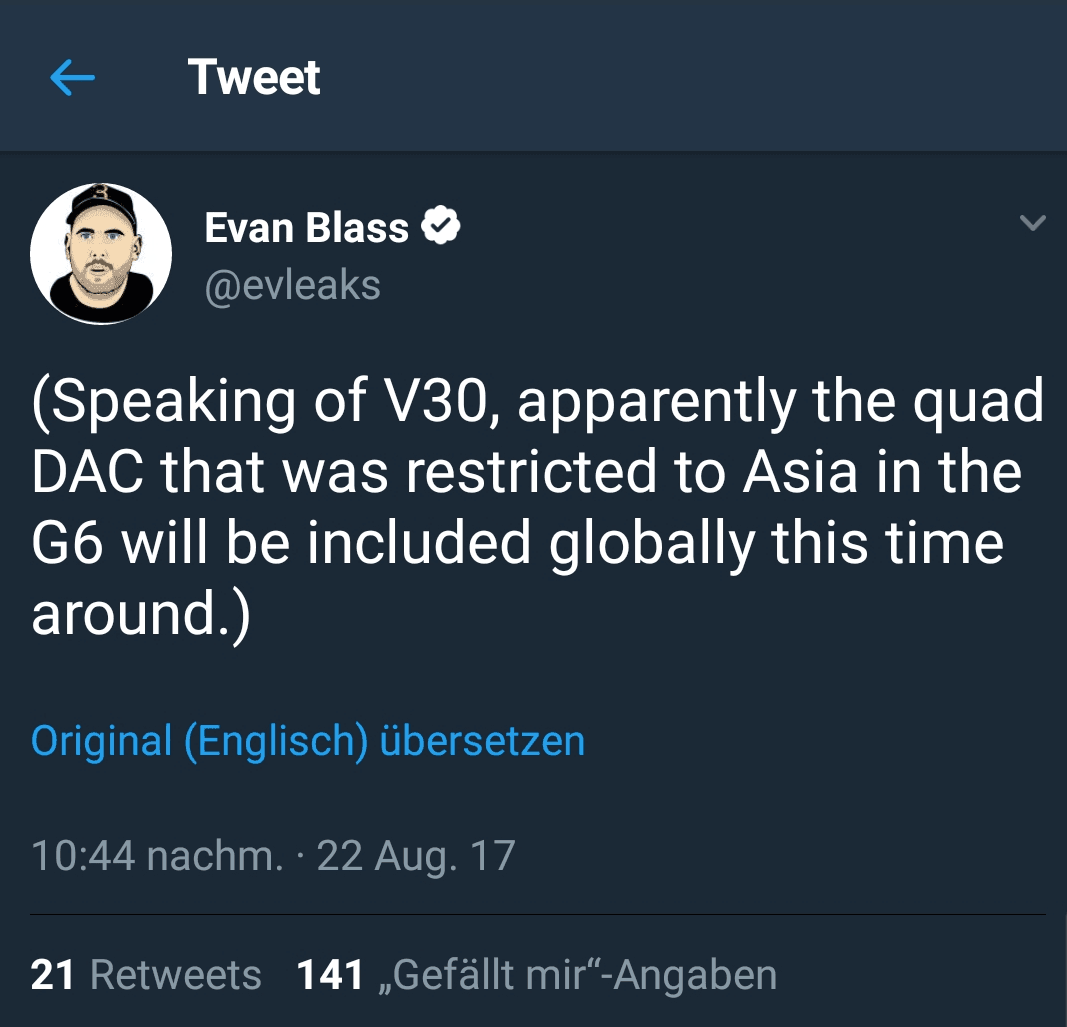1067x1027 pixels.
Task: Click the 141 likes count number
Action: (330, 975)
